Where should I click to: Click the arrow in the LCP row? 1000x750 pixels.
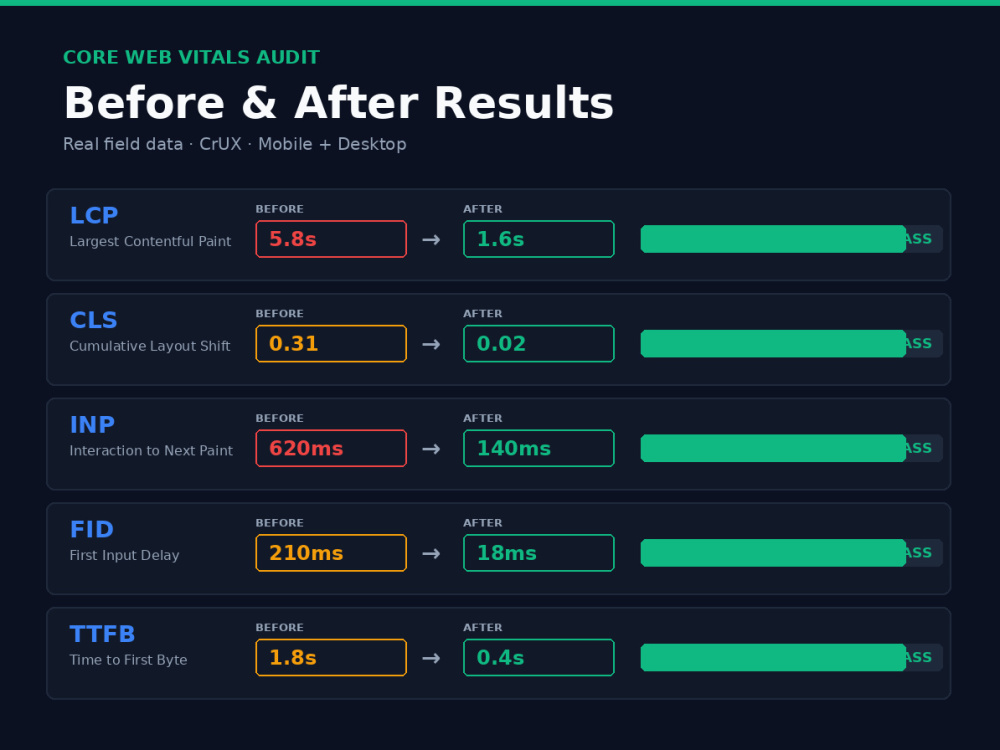pyautogui.click(x=431, y=240)
